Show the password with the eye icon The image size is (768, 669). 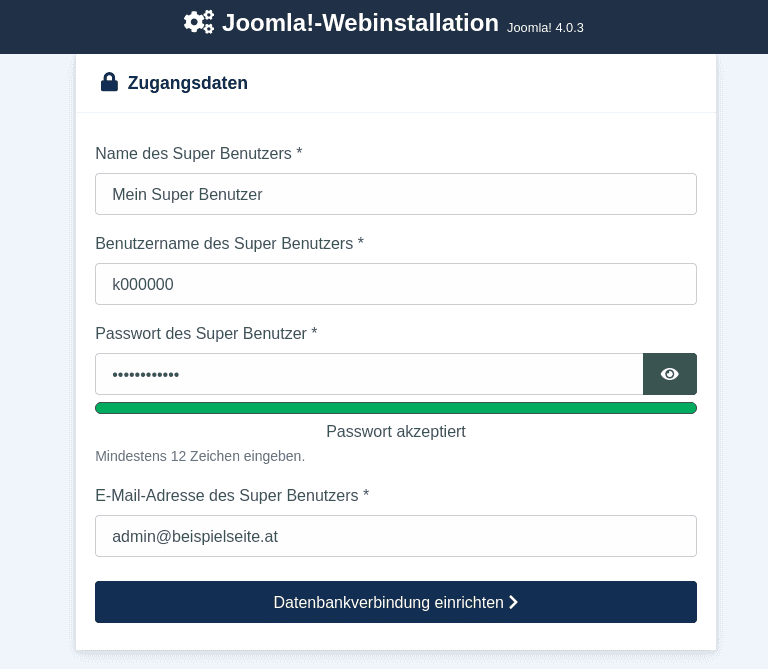tap(669, 374)
